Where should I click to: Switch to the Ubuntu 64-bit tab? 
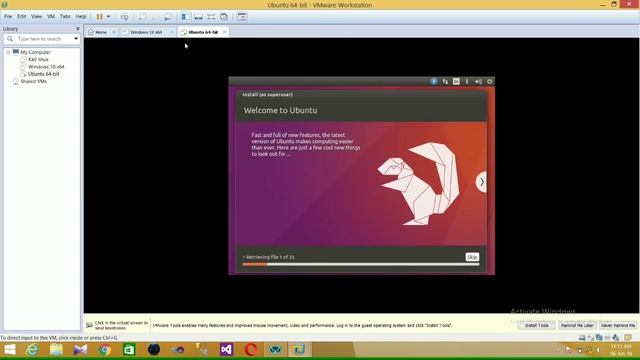pos(203,32)
